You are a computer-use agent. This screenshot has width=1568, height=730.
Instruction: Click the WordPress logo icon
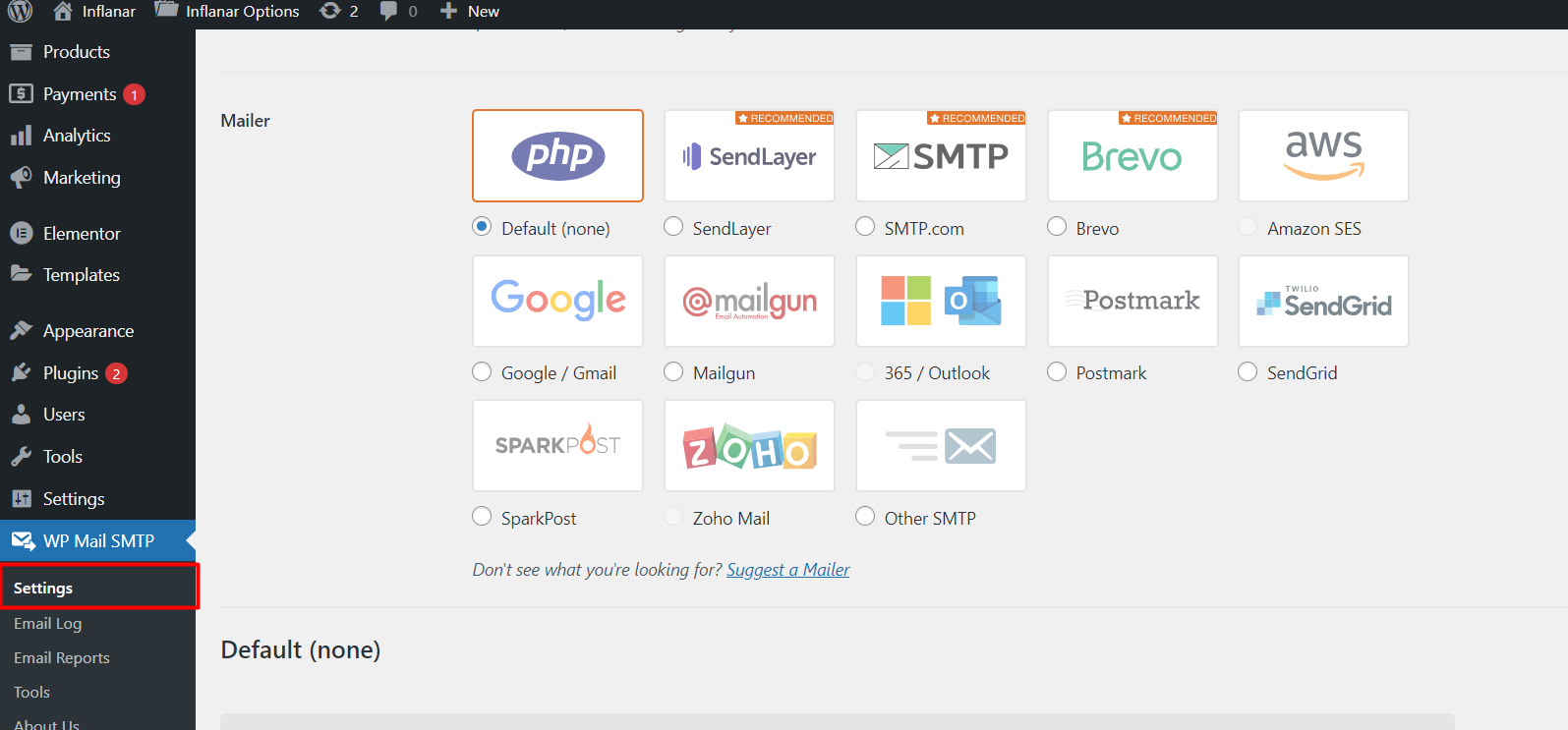click(20, 11)
